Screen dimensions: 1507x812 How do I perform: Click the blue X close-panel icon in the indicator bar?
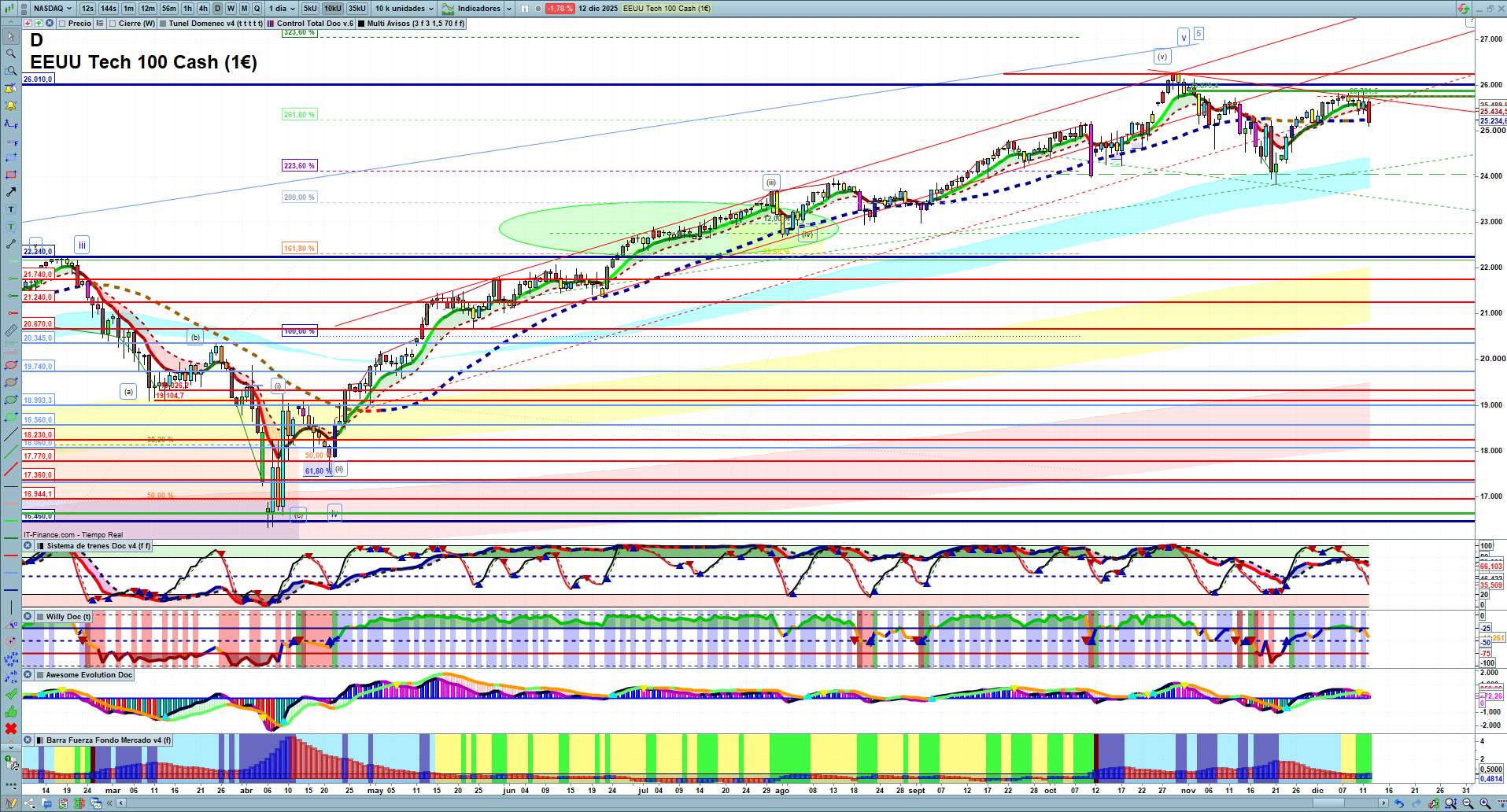tap(50, 24)
